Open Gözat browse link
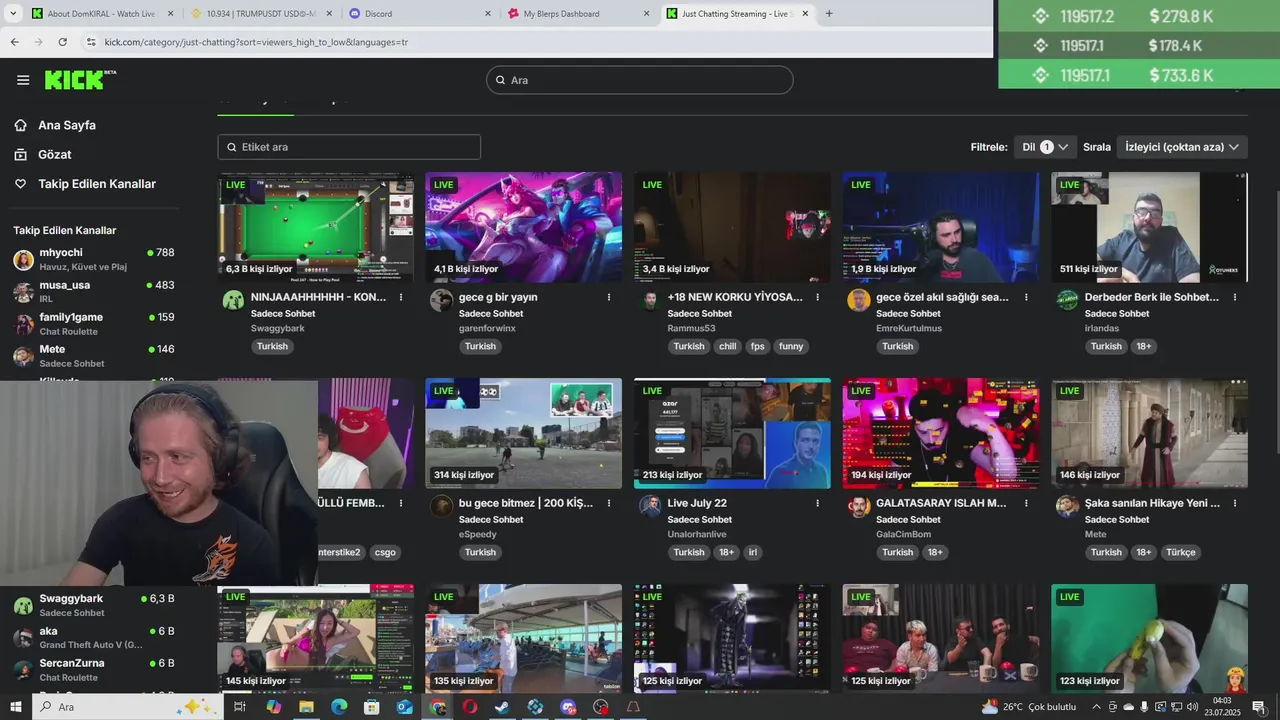 54,155
